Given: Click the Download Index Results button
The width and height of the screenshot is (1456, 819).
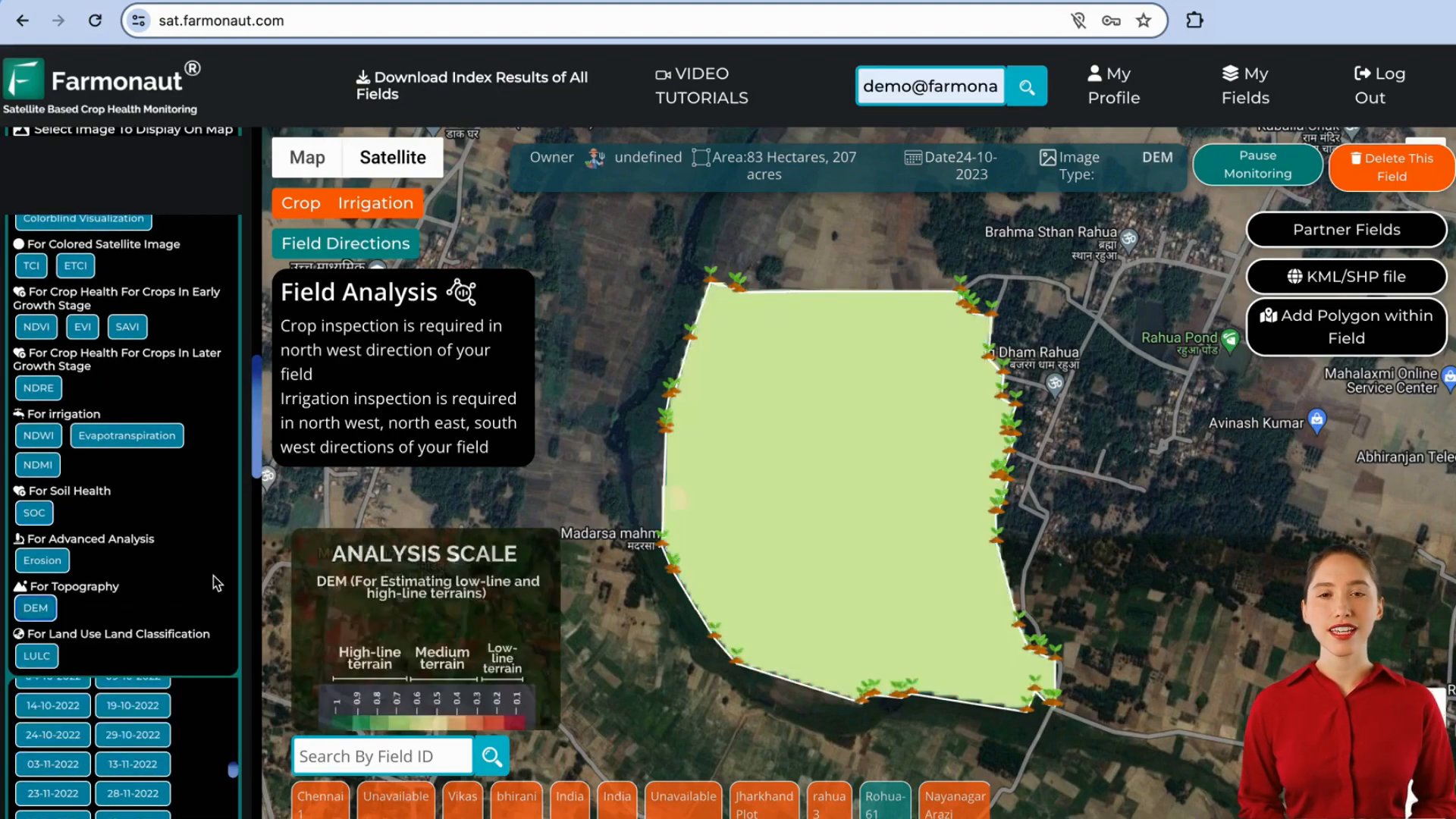Looking at the screenshot, I should 472,85.
